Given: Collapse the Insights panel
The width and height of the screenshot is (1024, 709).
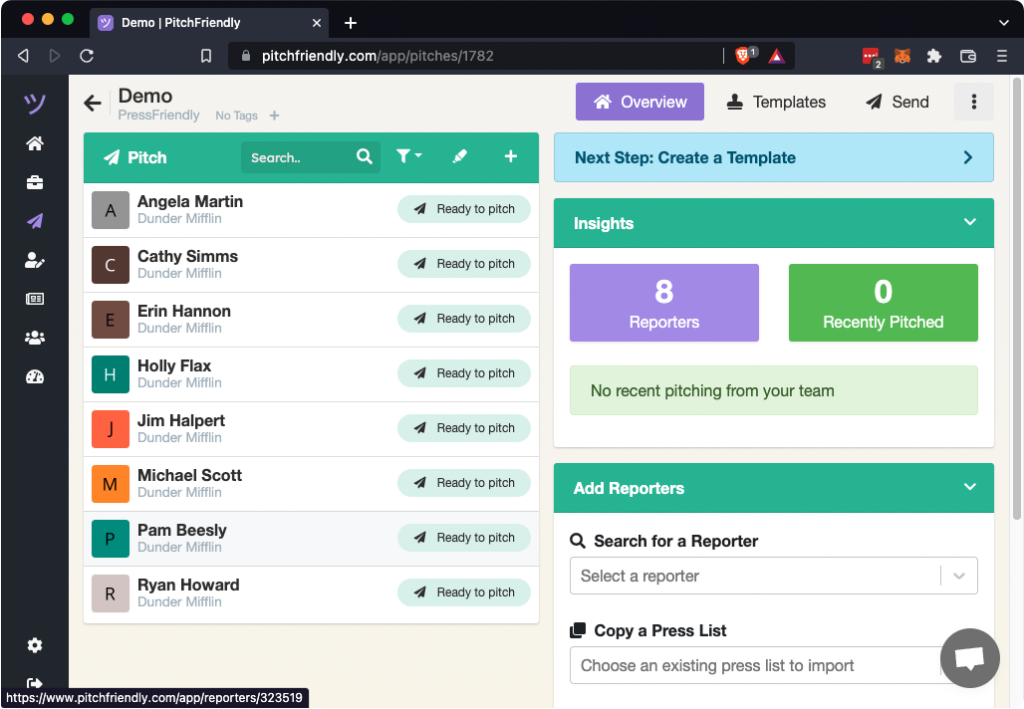Looking at the screenshot, I should point(969,223).
